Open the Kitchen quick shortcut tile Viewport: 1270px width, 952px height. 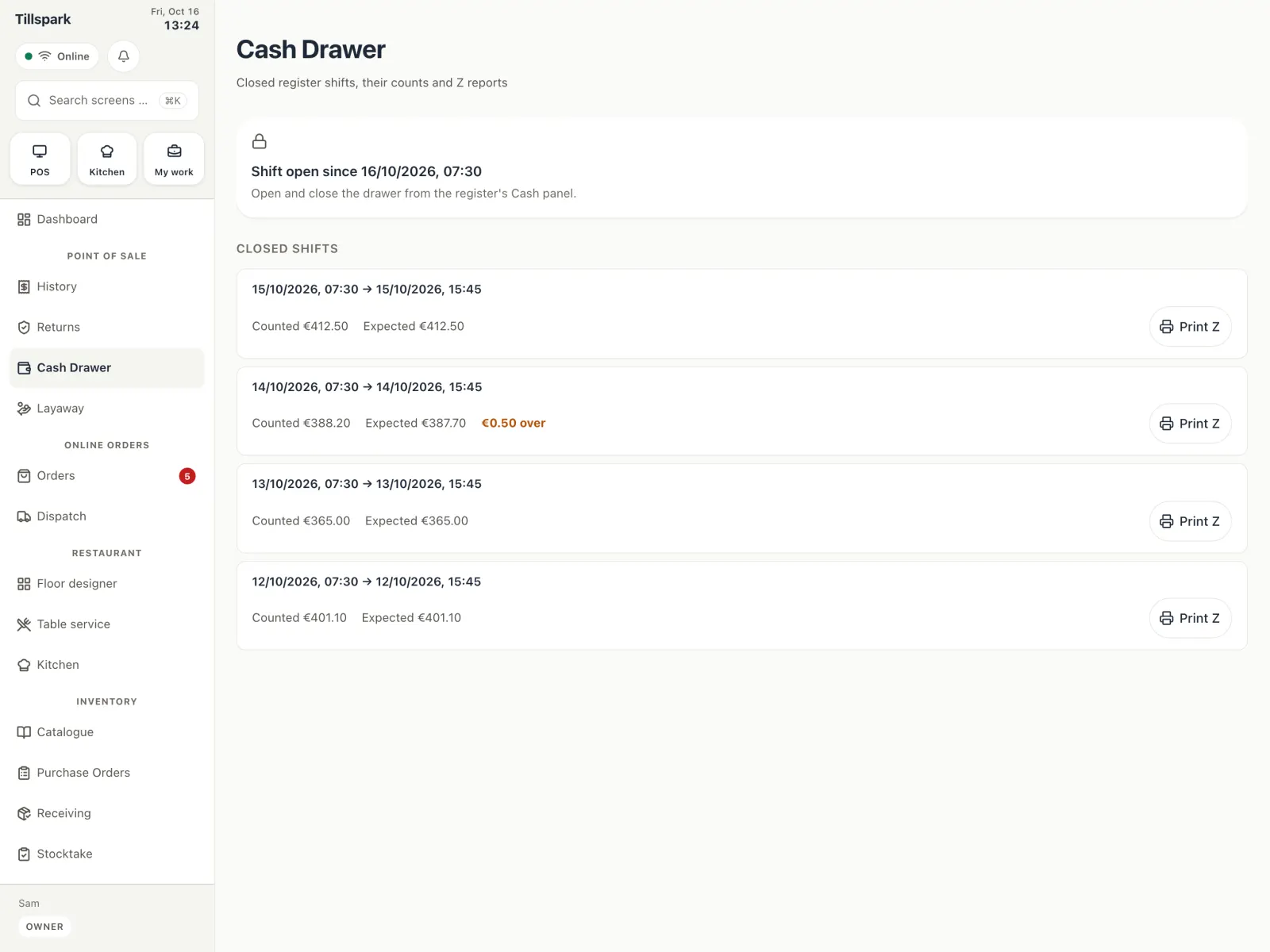pyautogui.click(x=107, y=159)
